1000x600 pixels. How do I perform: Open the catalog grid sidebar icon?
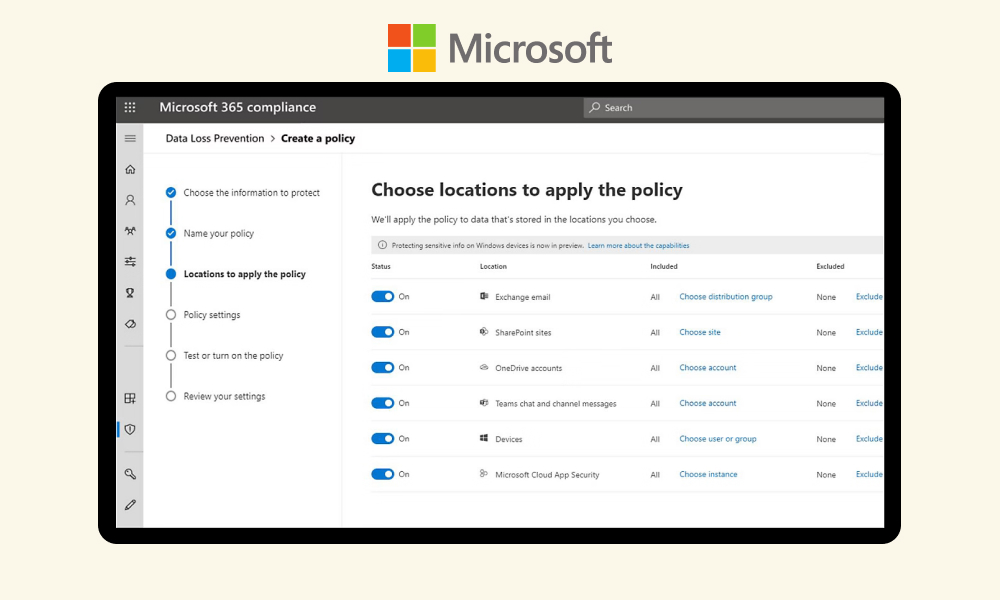130,399
